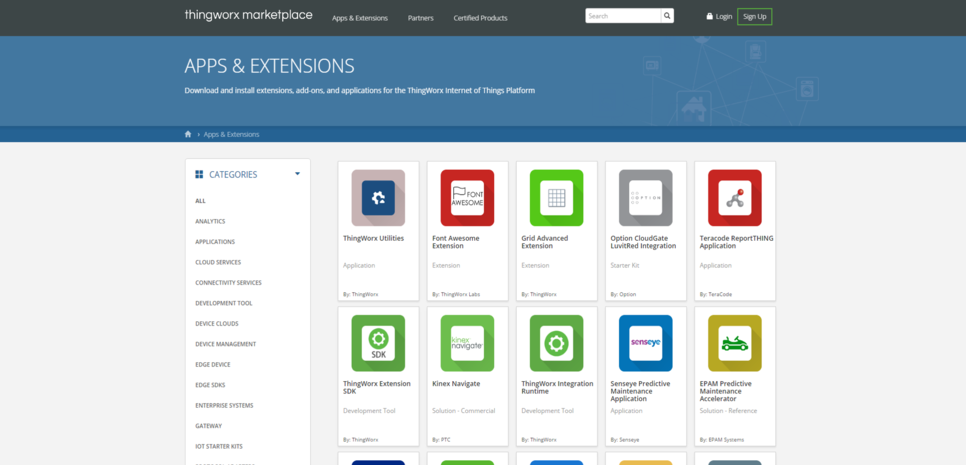This screenshot has height=465, width=966.
Task: Click Teracode ReportTHING Application title
Action: tap(736, 242)
